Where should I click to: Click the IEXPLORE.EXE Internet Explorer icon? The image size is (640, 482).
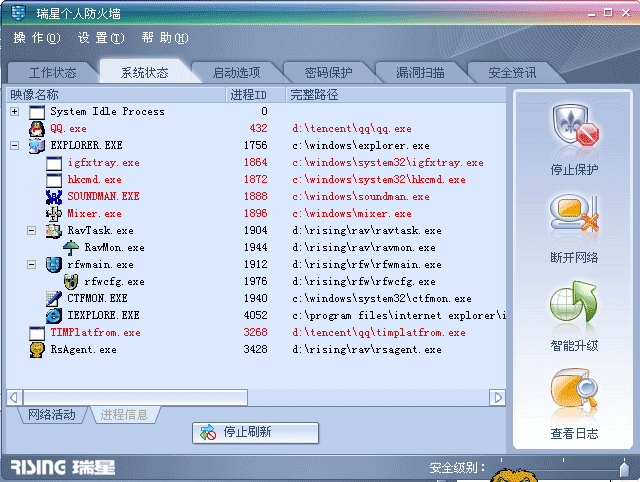tap(54, 315)
